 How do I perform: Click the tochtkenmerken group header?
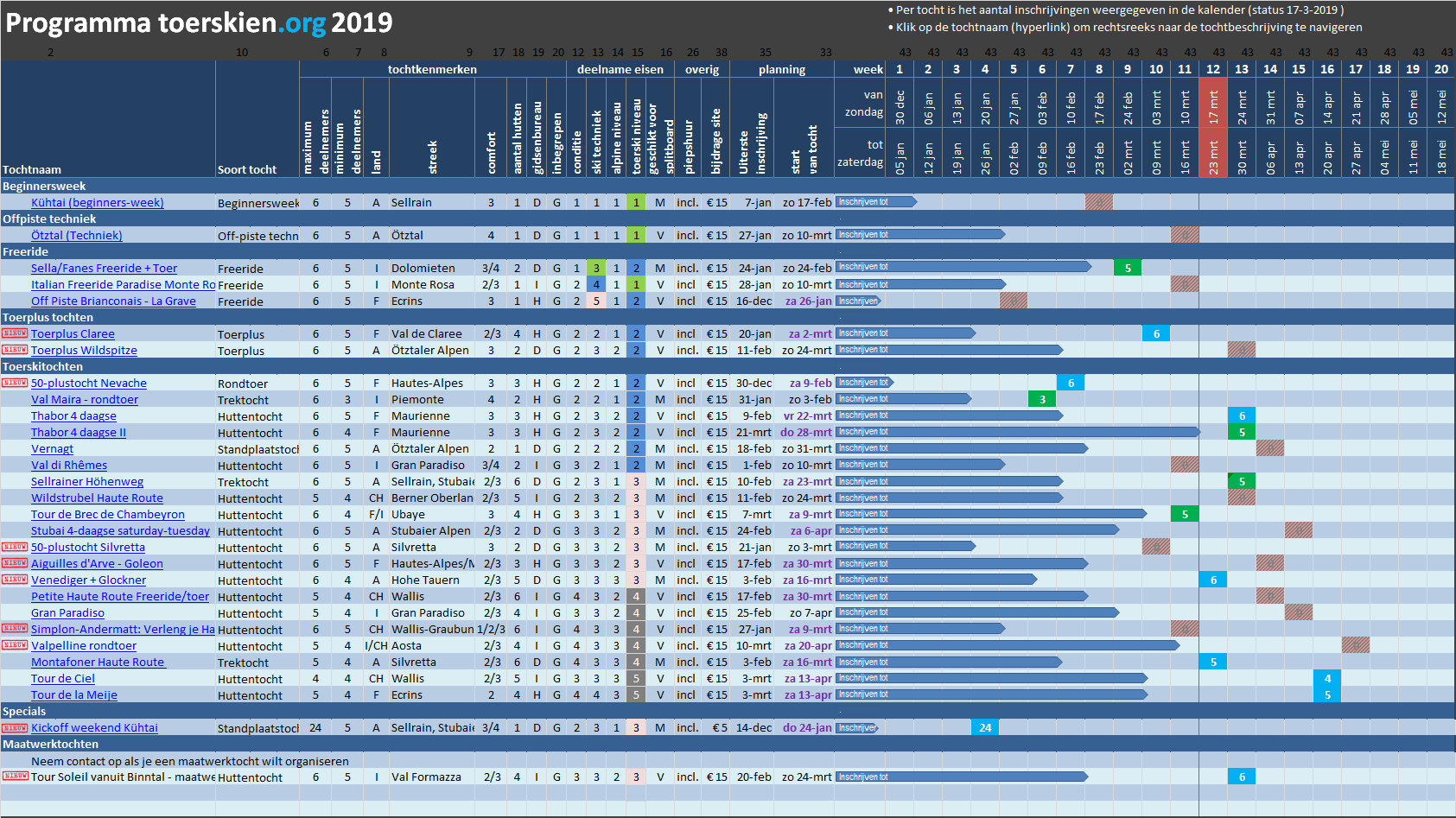point(432,69)
